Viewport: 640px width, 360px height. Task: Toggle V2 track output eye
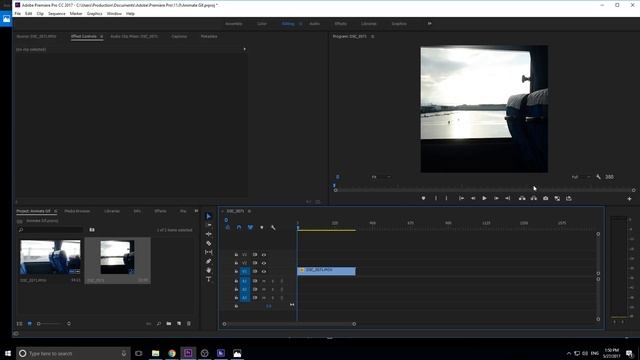(264, 263)
